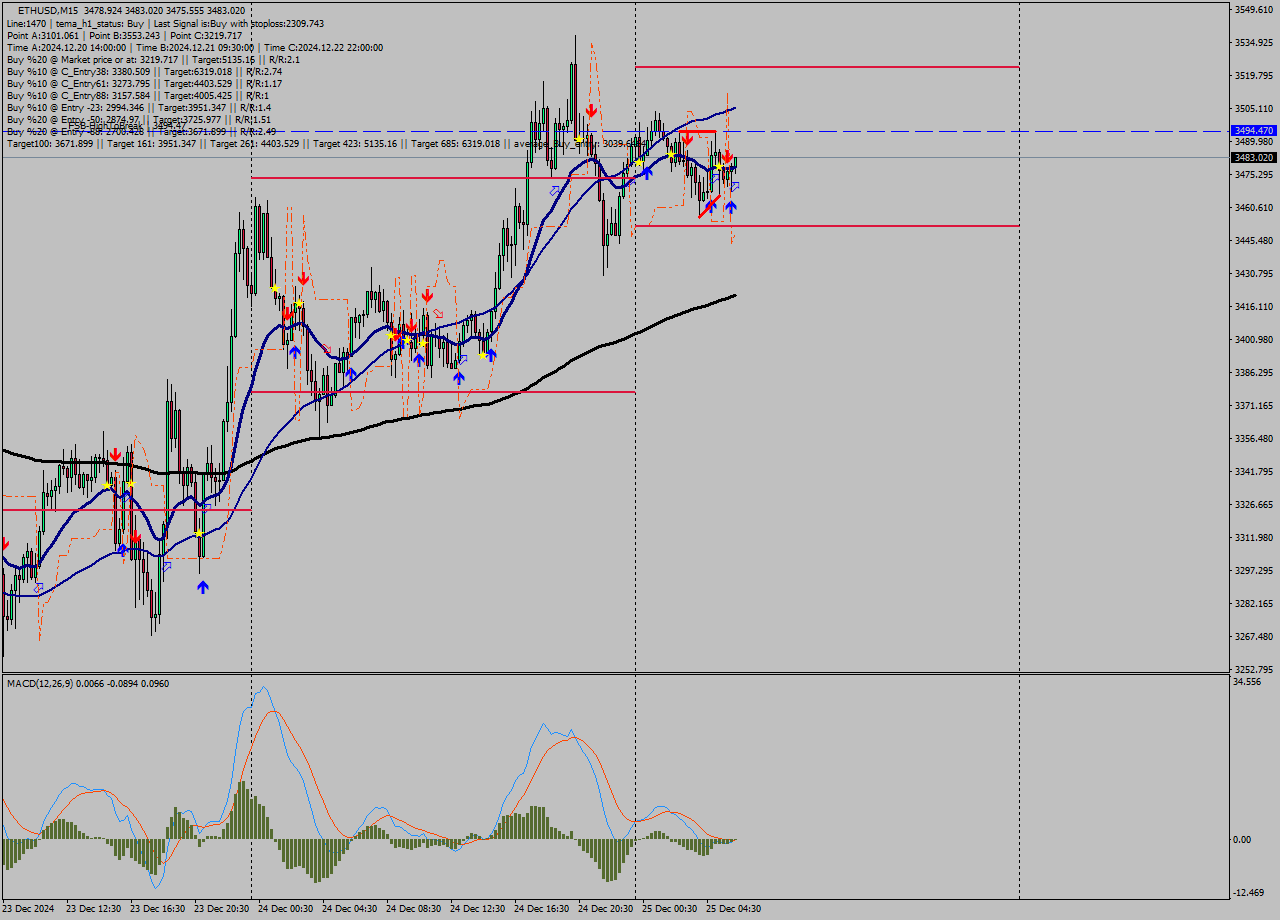Viewport: 1280px width, 920px height.
Task: Click the '24 Dec 20:30' time axis label
Action: (x=606, y=908)
